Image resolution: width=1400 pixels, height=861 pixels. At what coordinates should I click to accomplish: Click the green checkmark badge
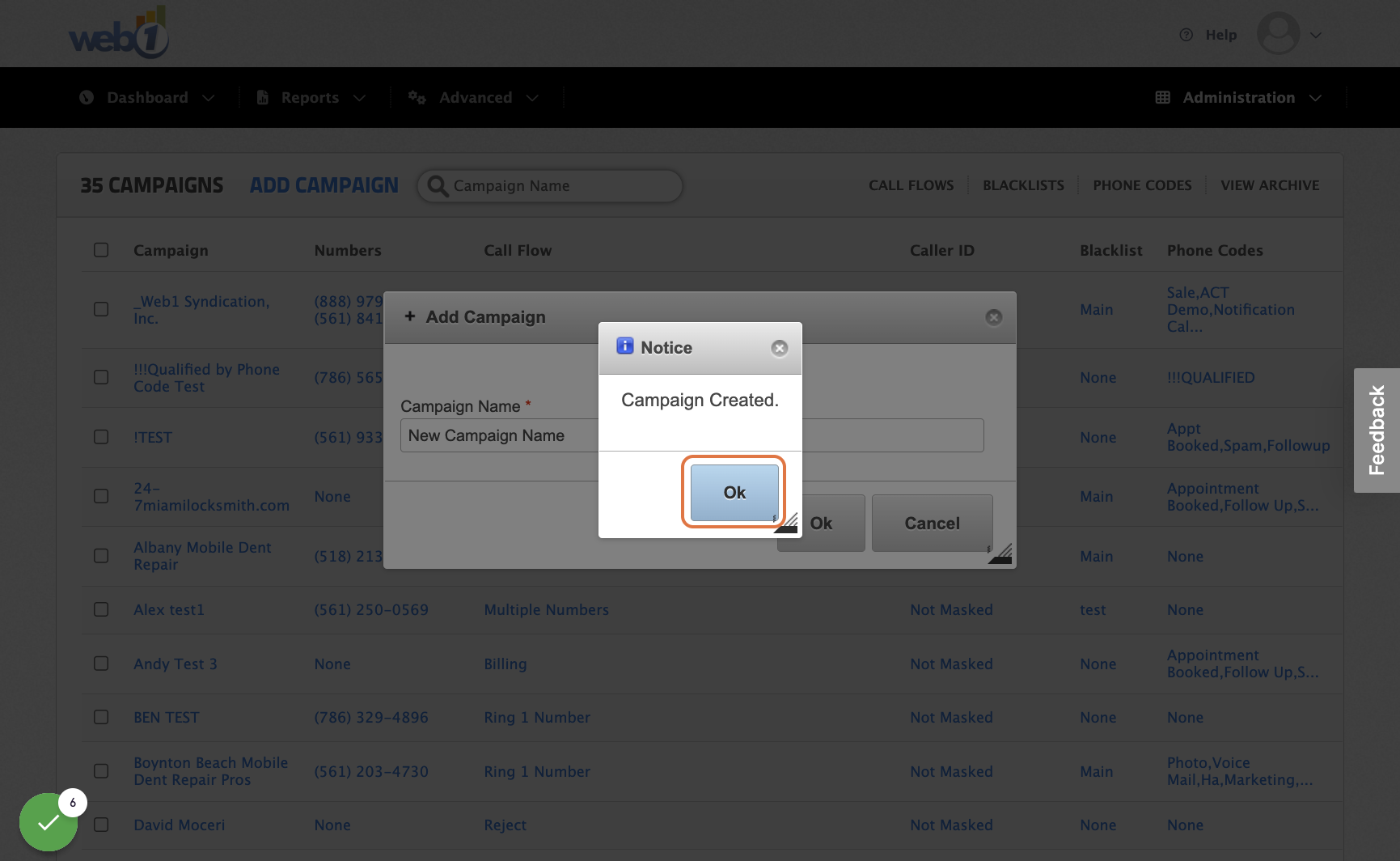coord(49,822)
